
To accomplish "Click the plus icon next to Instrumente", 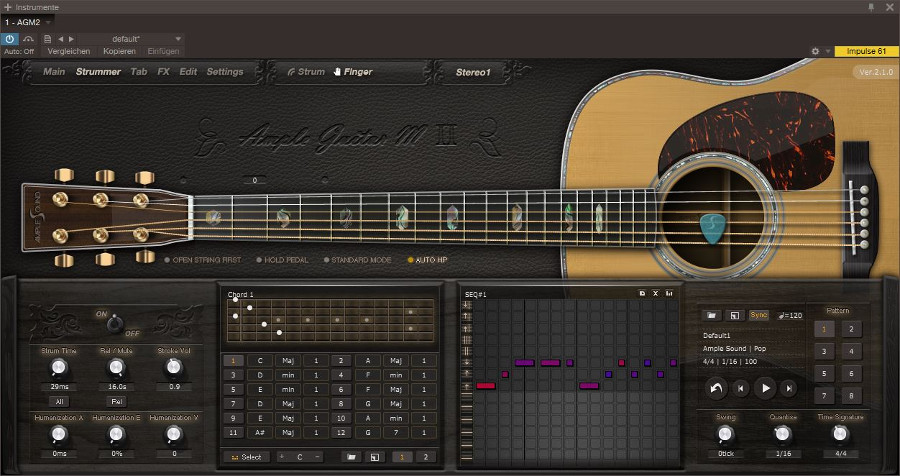I will pos(7,7).
